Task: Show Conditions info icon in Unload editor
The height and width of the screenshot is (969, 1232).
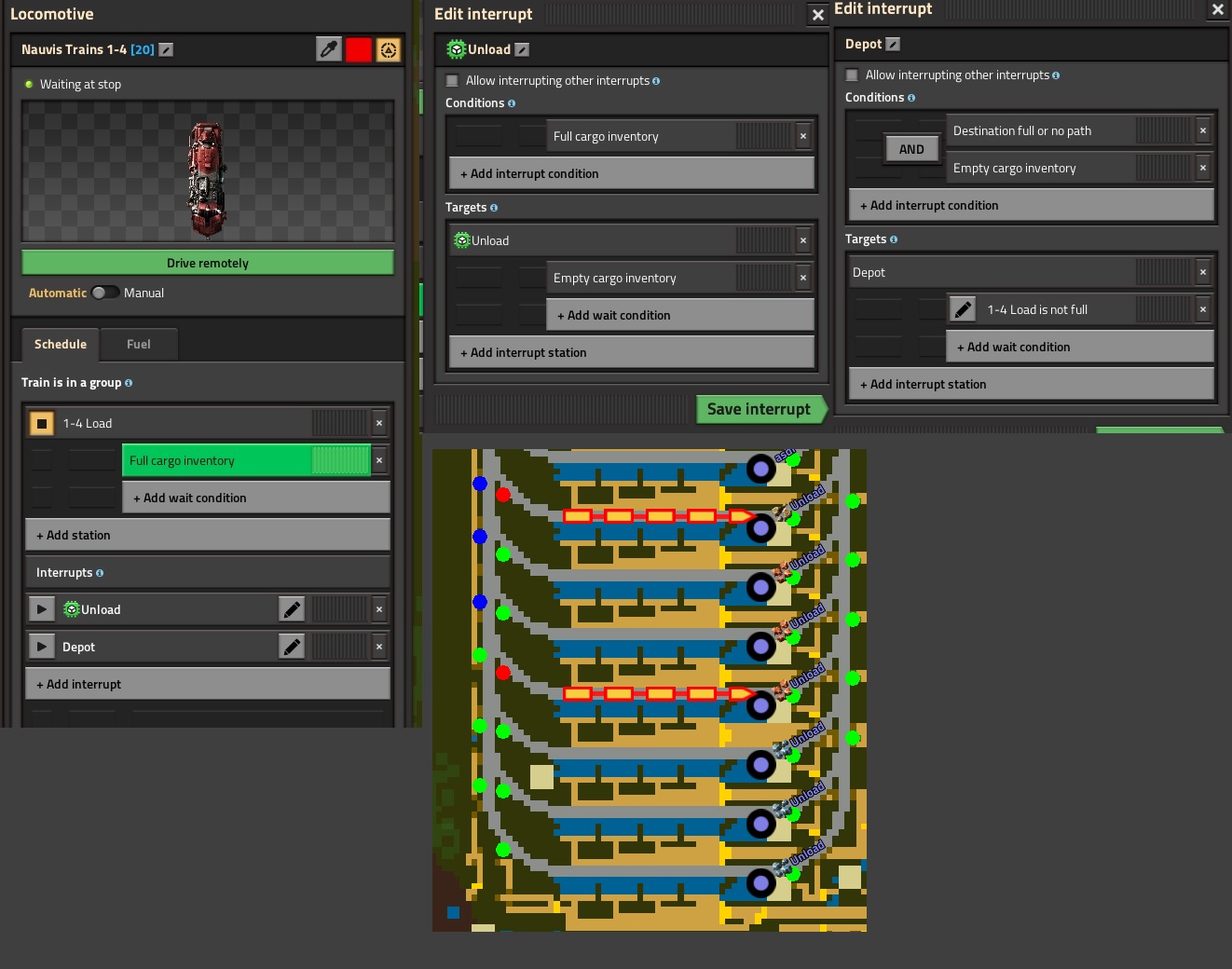Action: pyautogui.click(x=512, y=103)
